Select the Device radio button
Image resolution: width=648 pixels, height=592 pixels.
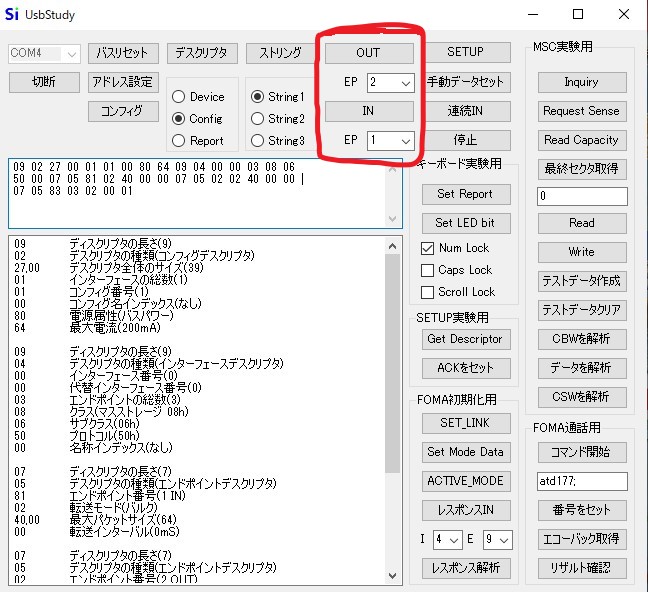(180, 97)
